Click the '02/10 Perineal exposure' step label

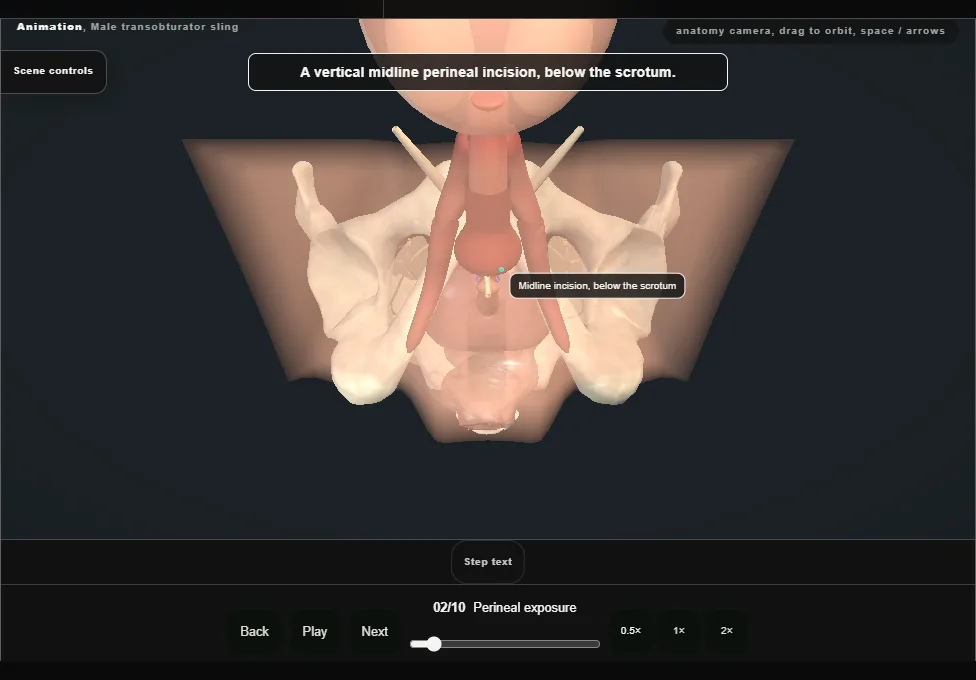505,607
